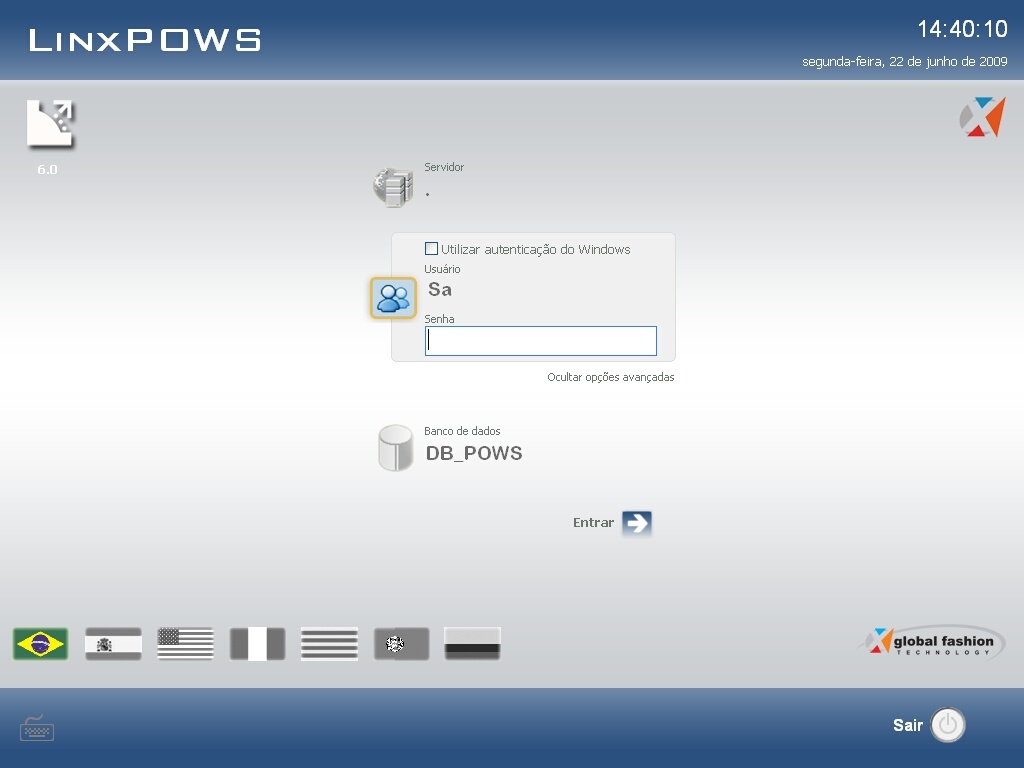The height and width of the screenshot is (768, 1024).
Task: Select the gray horizontally striped flag
Action: (x=329, y=644)
